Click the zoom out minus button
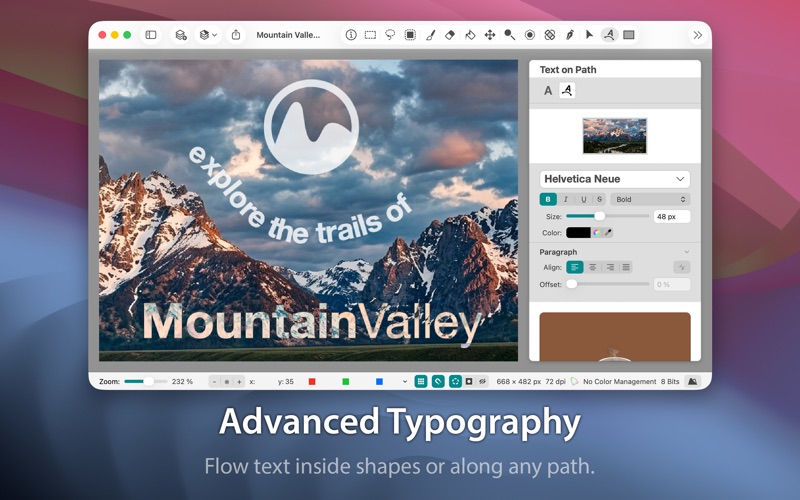The width and height of the screenshot is (800, 500). 215,382
